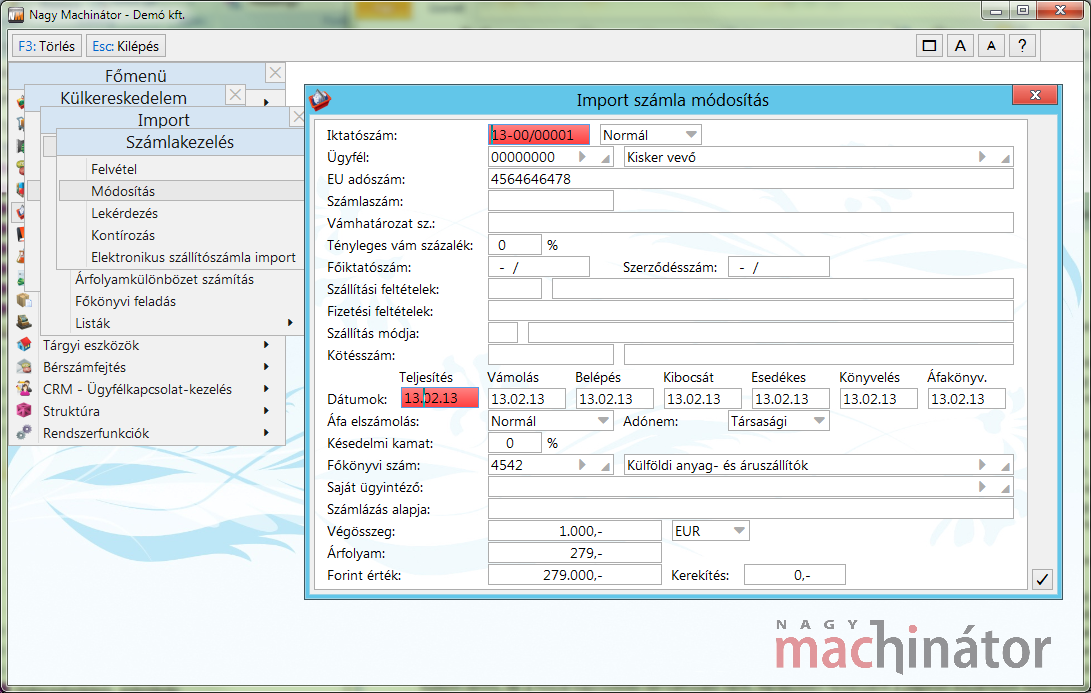Click the Import számla módosítás dialog icon
The image size is (1091, 693).
[x=319, y=100]
